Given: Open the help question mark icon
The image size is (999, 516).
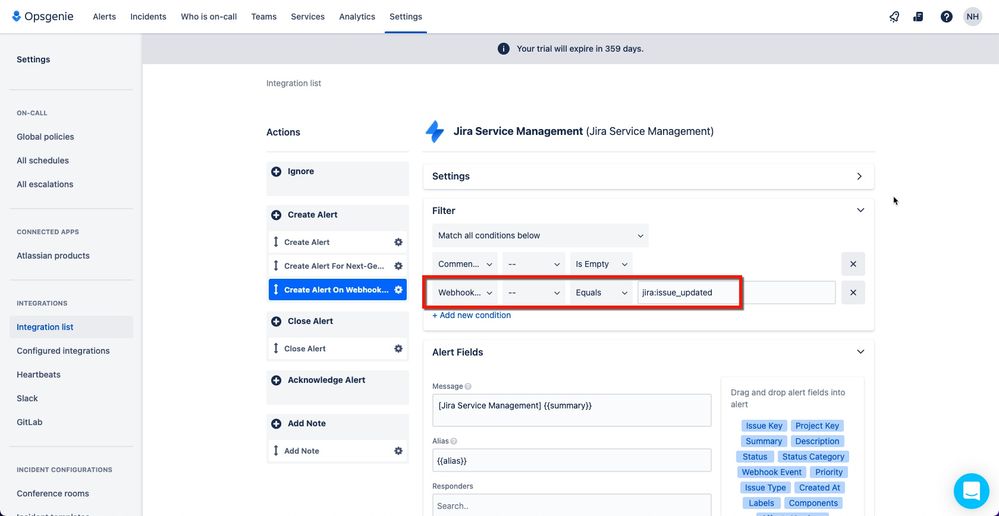Looking at the screenshot, I should [x=946, y=17].
